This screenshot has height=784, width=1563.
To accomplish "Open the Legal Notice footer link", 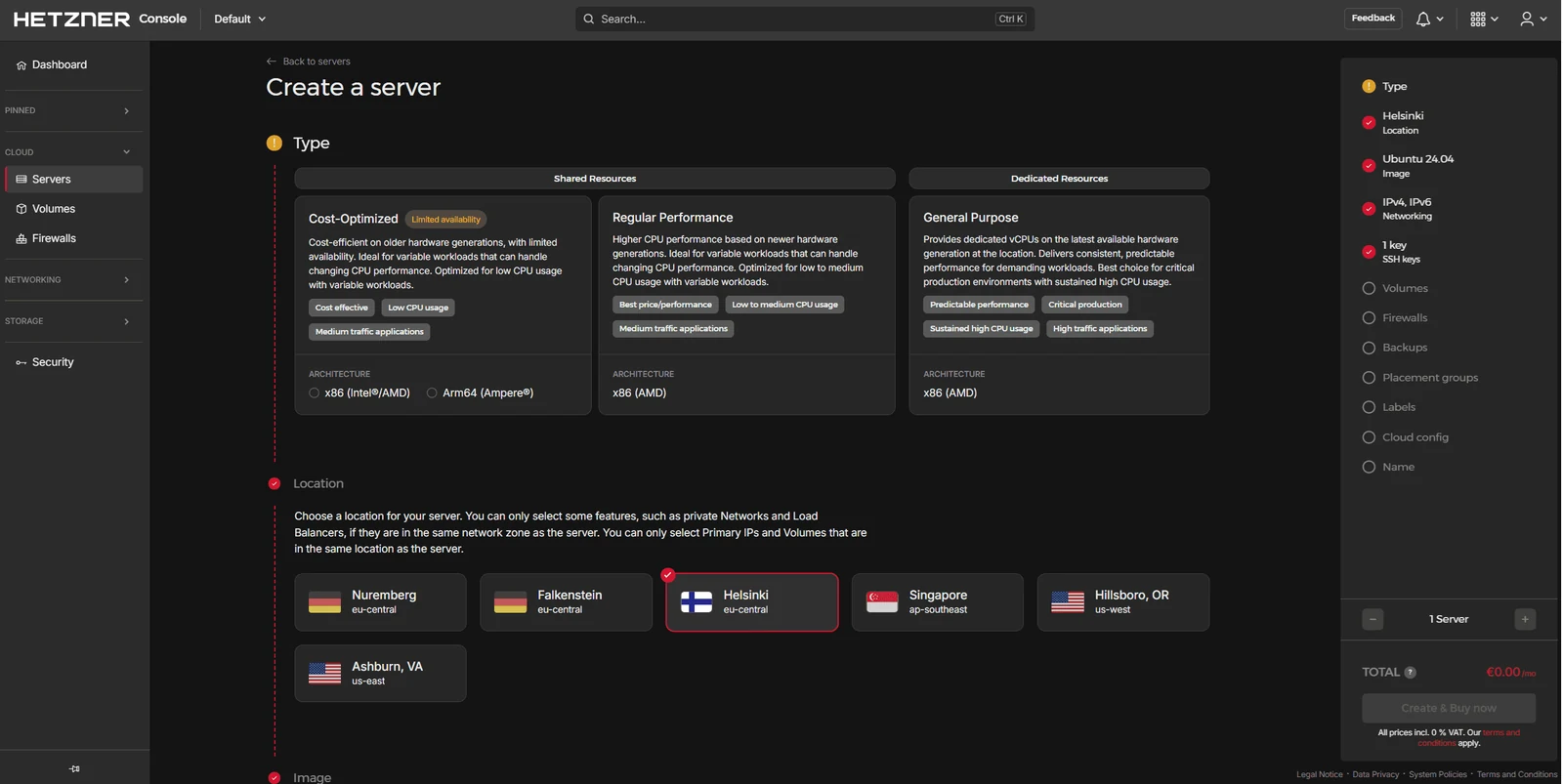I will 1320,774.
